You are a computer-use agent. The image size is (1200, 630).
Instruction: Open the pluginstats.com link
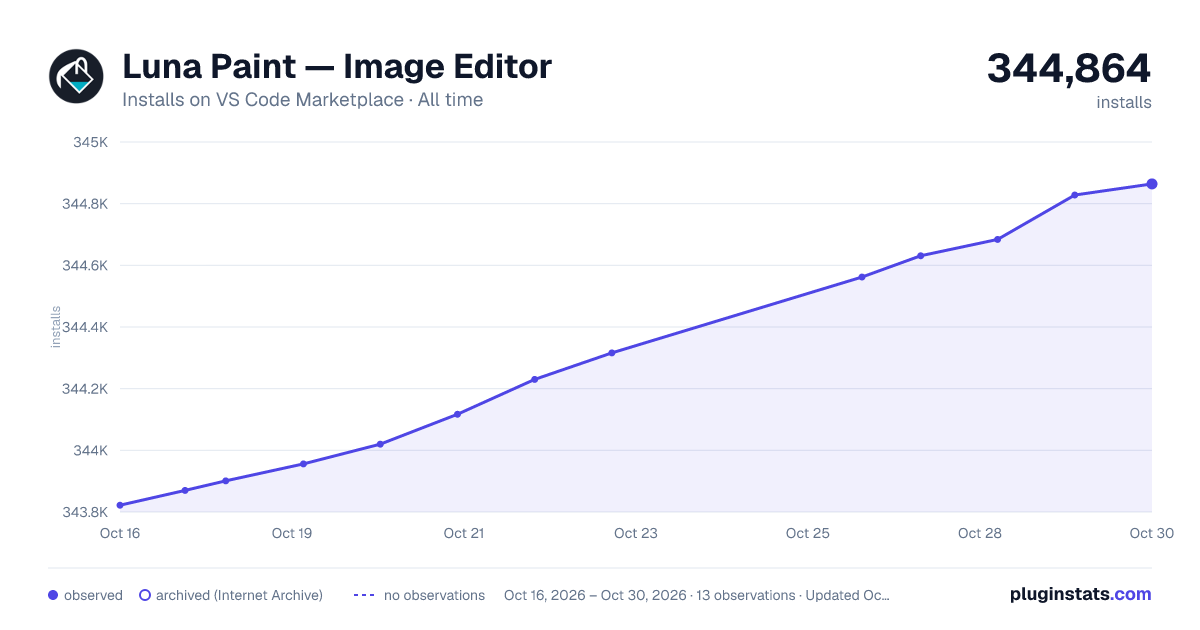[x=1080, y=594]
